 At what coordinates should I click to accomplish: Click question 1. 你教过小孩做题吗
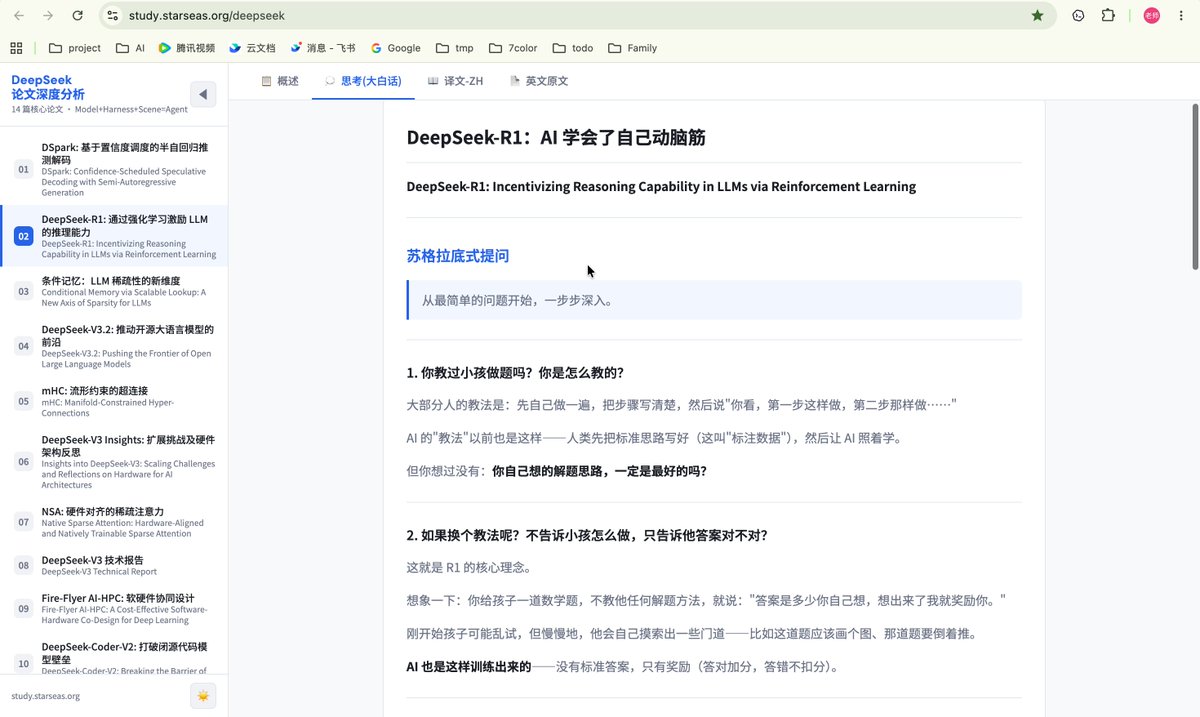coord(515,373)
